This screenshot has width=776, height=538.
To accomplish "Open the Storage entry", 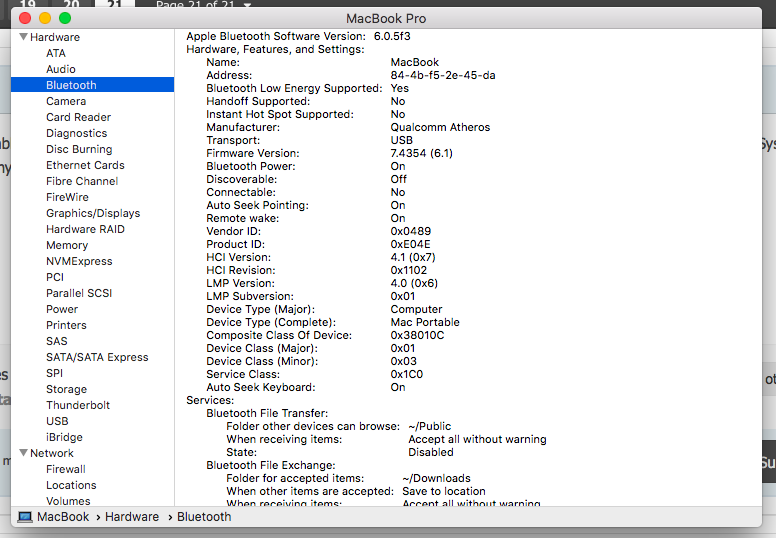I will click(x=66, y=389).
